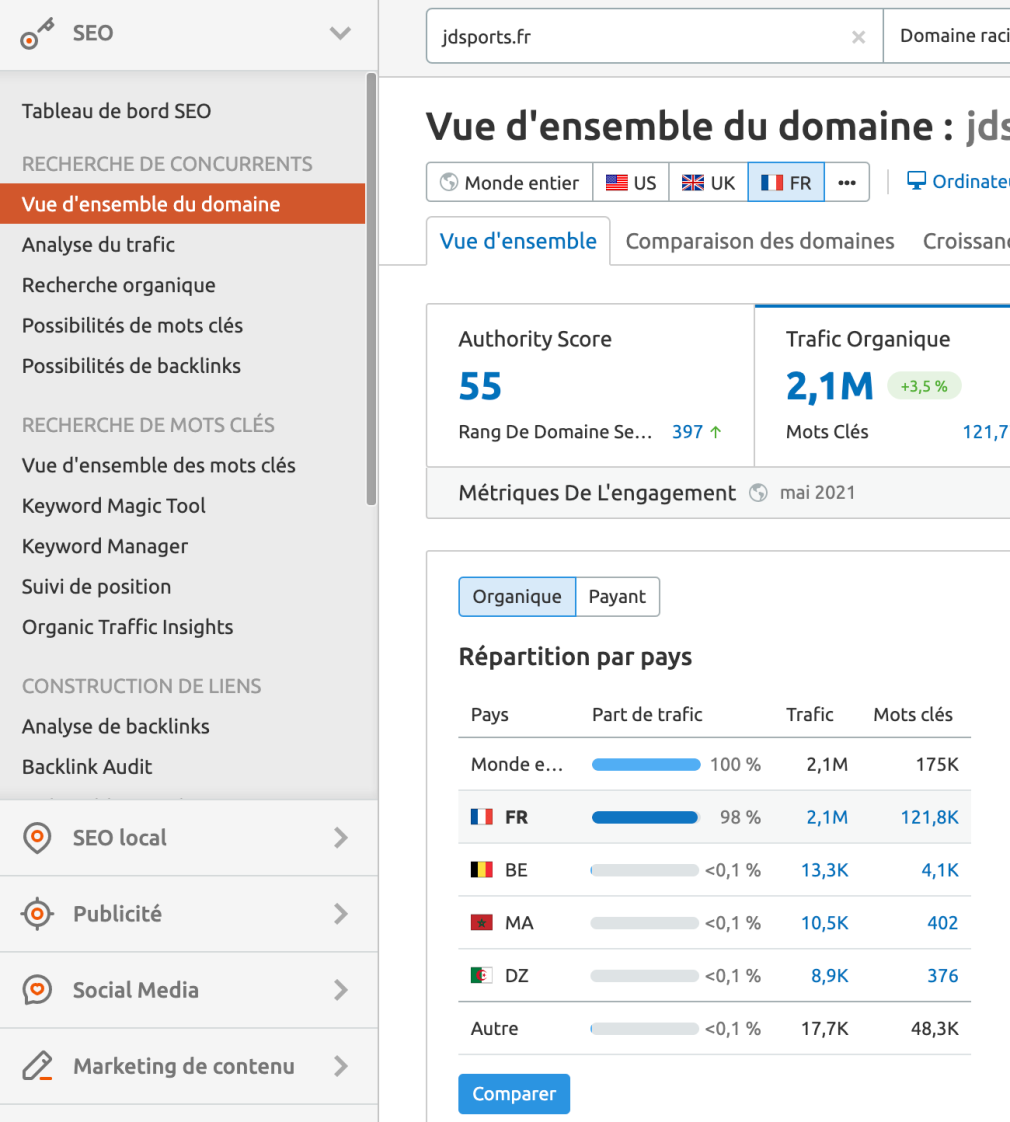
Task: Click the globe icon in Monde entier
Action: 449,182
